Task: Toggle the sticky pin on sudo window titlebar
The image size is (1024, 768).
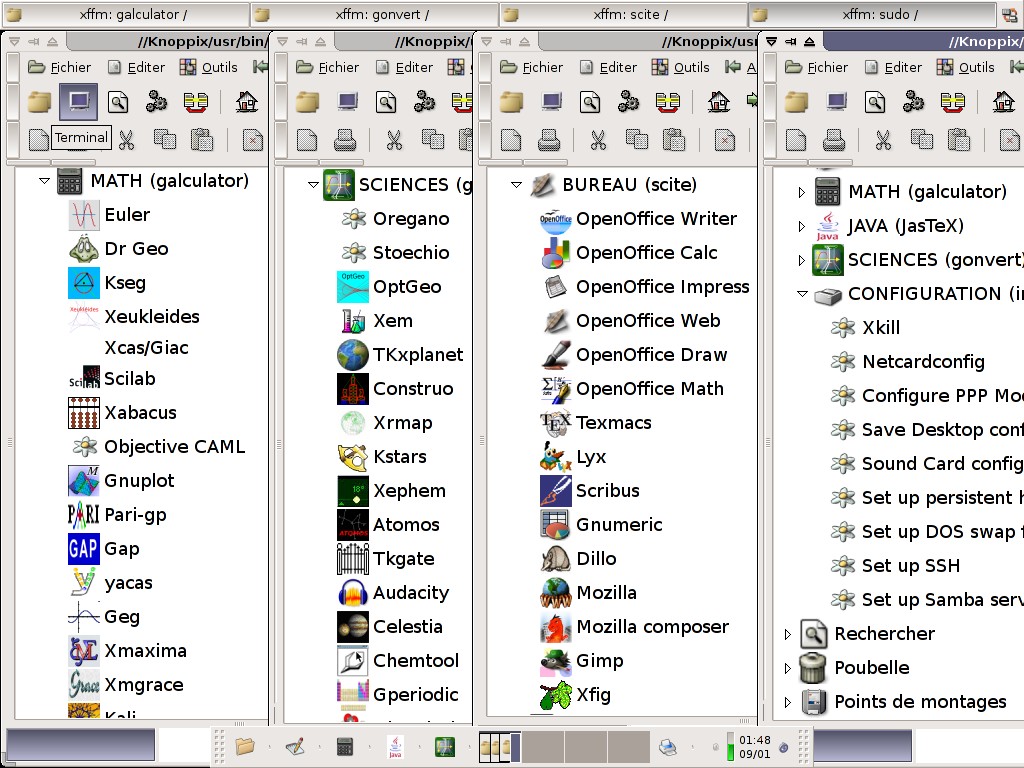Action: pyautogui.click(x=790, y=41)
